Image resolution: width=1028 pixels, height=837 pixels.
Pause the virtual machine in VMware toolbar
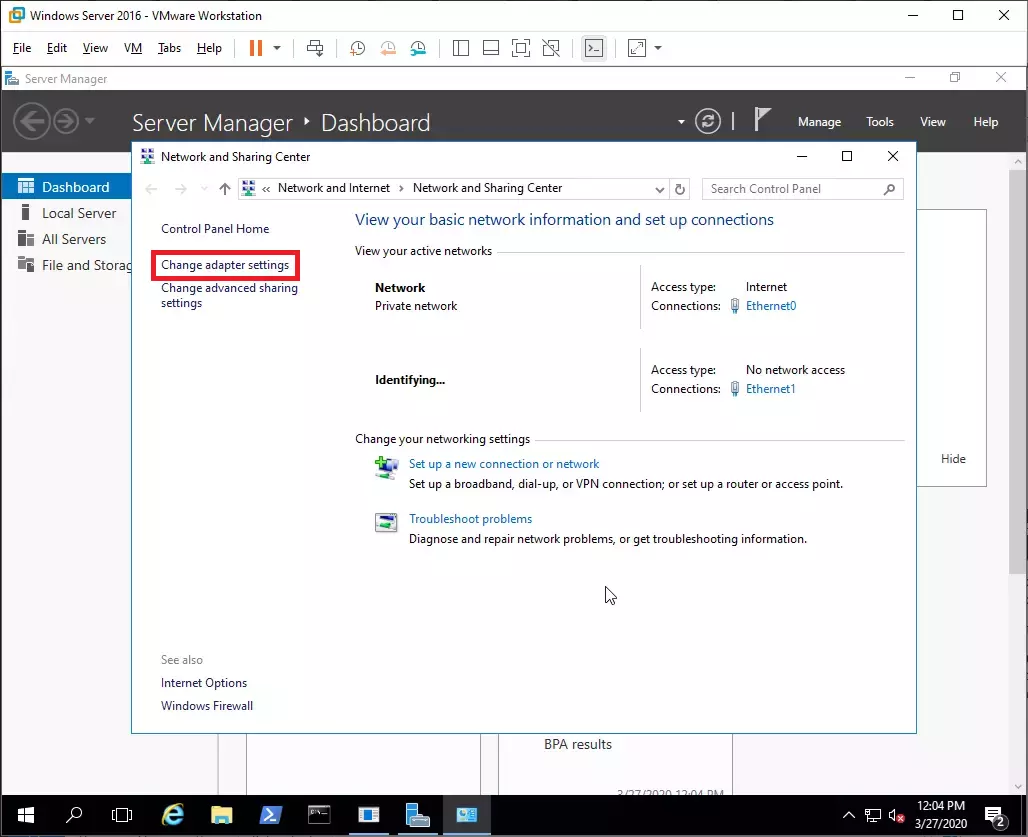click(256, 48)
